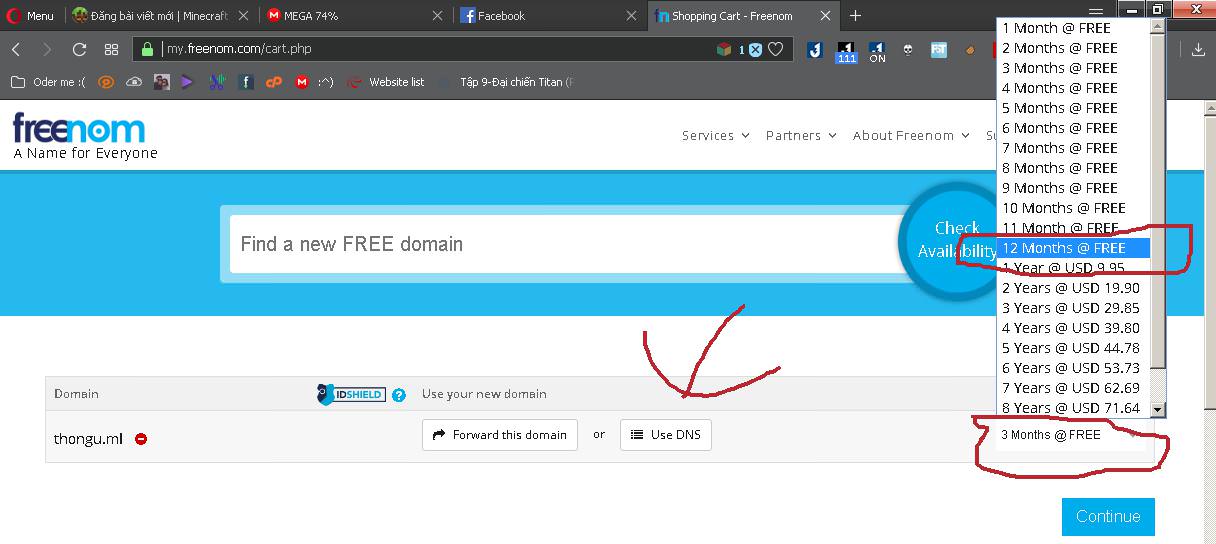Click Forward this domain button
The image size is (1216, 544).
point(500,435)
